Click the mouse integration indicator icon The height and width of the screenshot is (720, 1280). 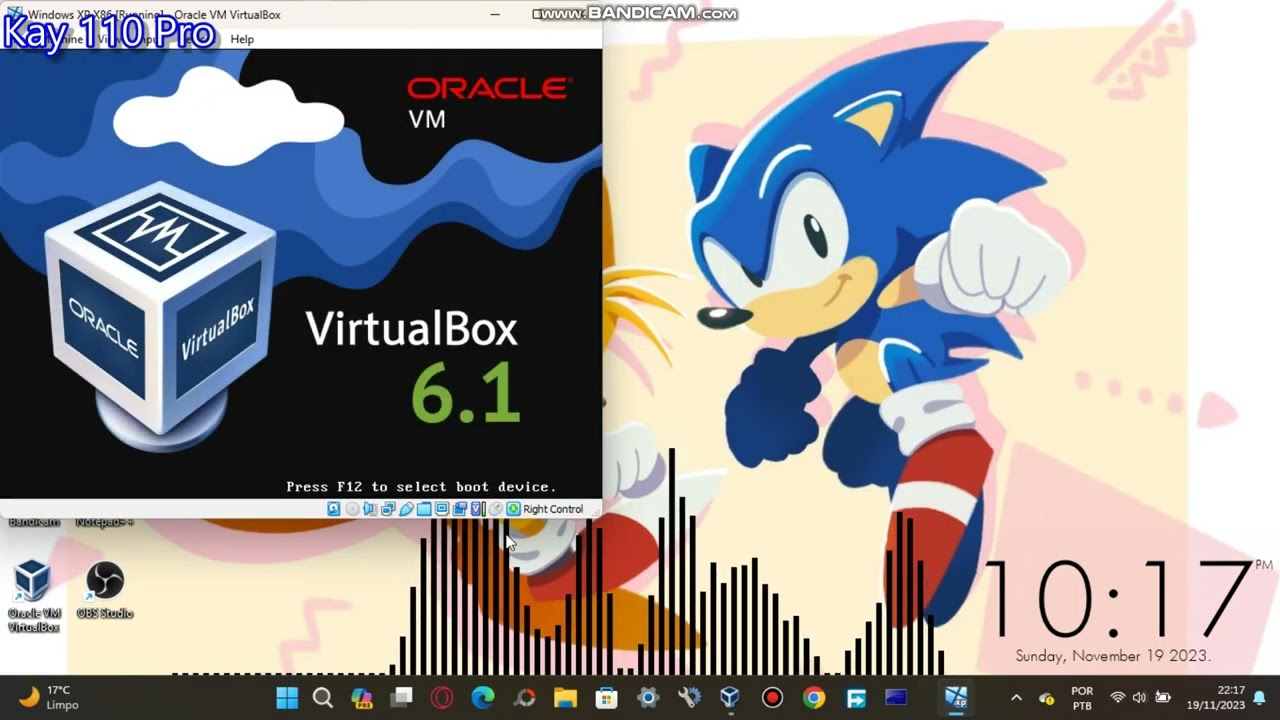click(496, 509)
